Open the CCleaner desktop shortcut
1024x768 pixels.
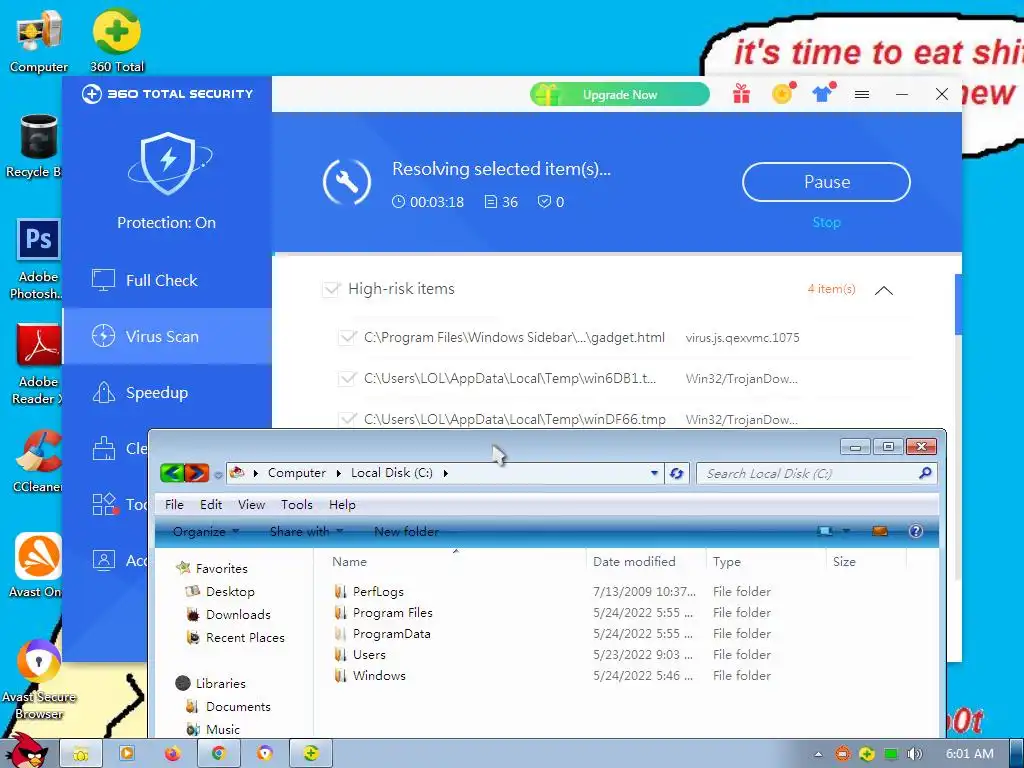[38, 461]
